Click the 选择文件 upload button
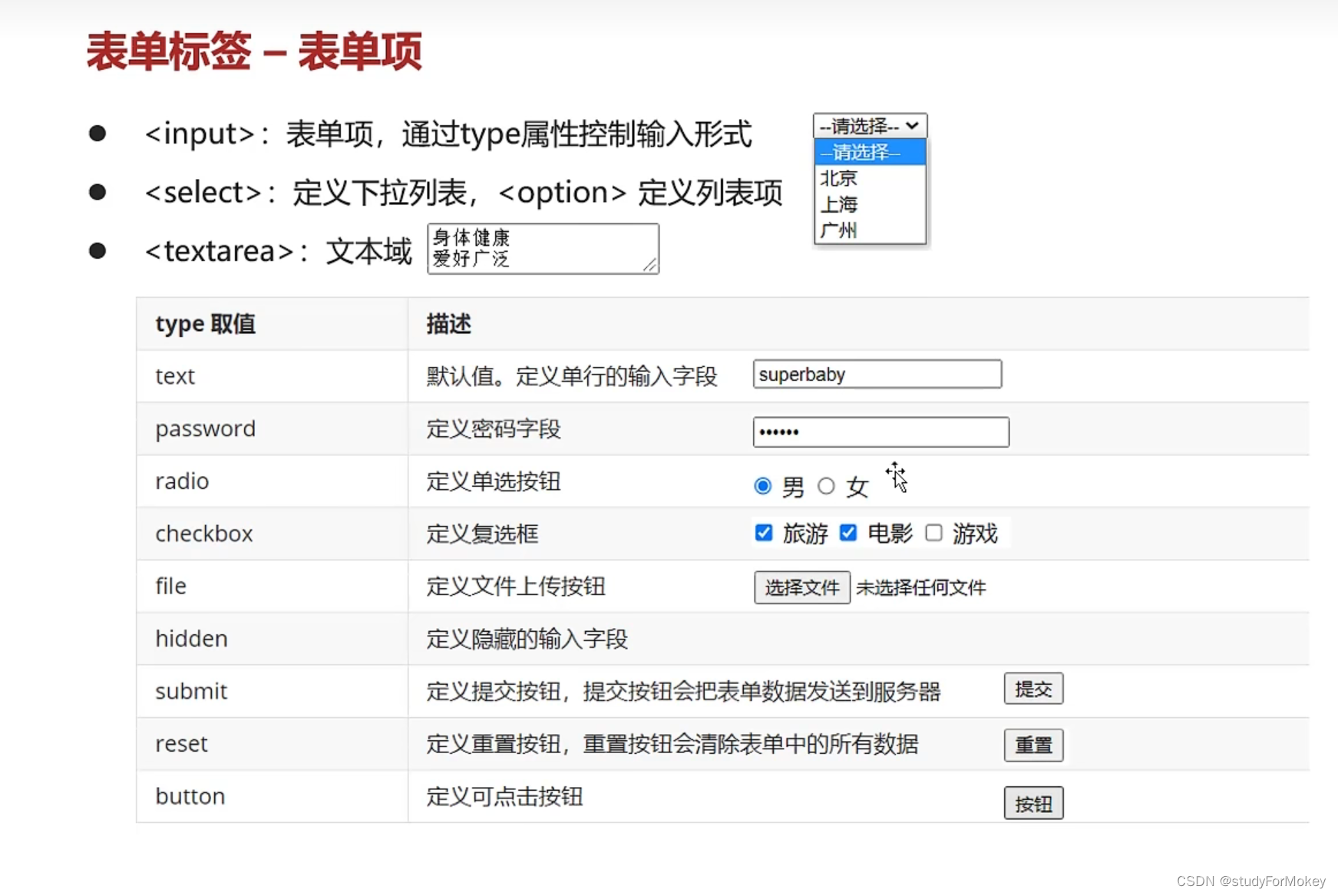 (x=801, y=587)
